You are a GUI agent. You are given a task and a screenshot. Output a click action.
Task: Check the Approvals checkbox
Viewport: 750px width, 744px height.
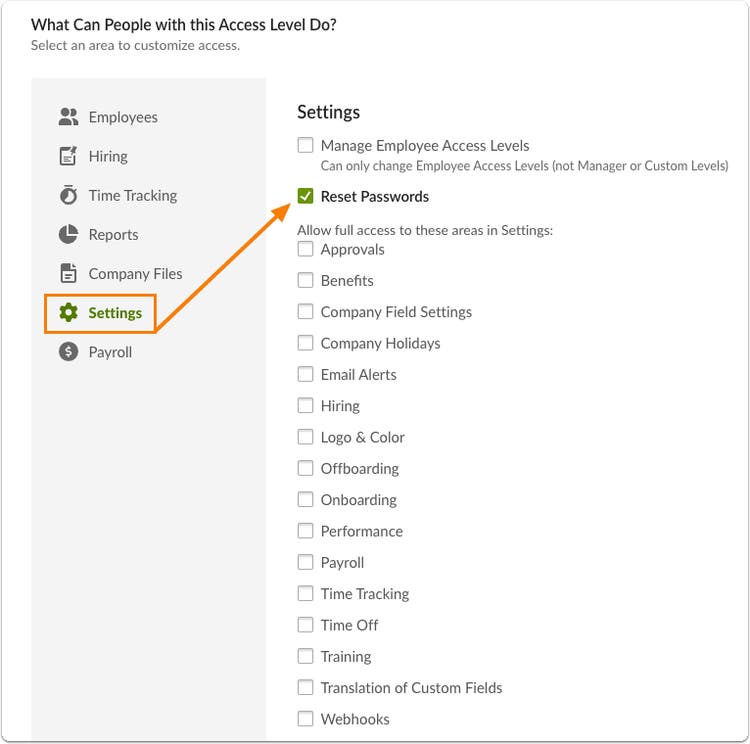(x=305, y=249)
